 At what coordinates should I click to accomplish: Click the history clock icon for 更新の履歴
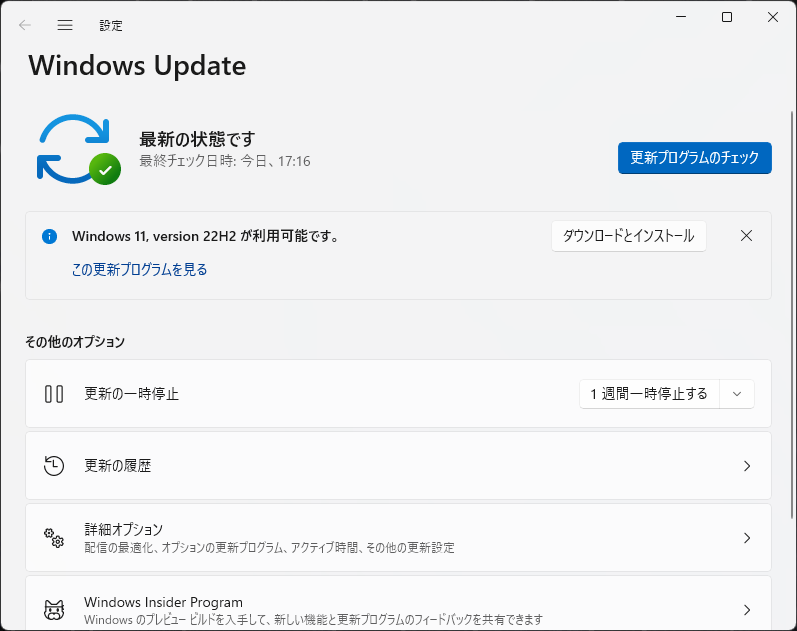(54, 466)
